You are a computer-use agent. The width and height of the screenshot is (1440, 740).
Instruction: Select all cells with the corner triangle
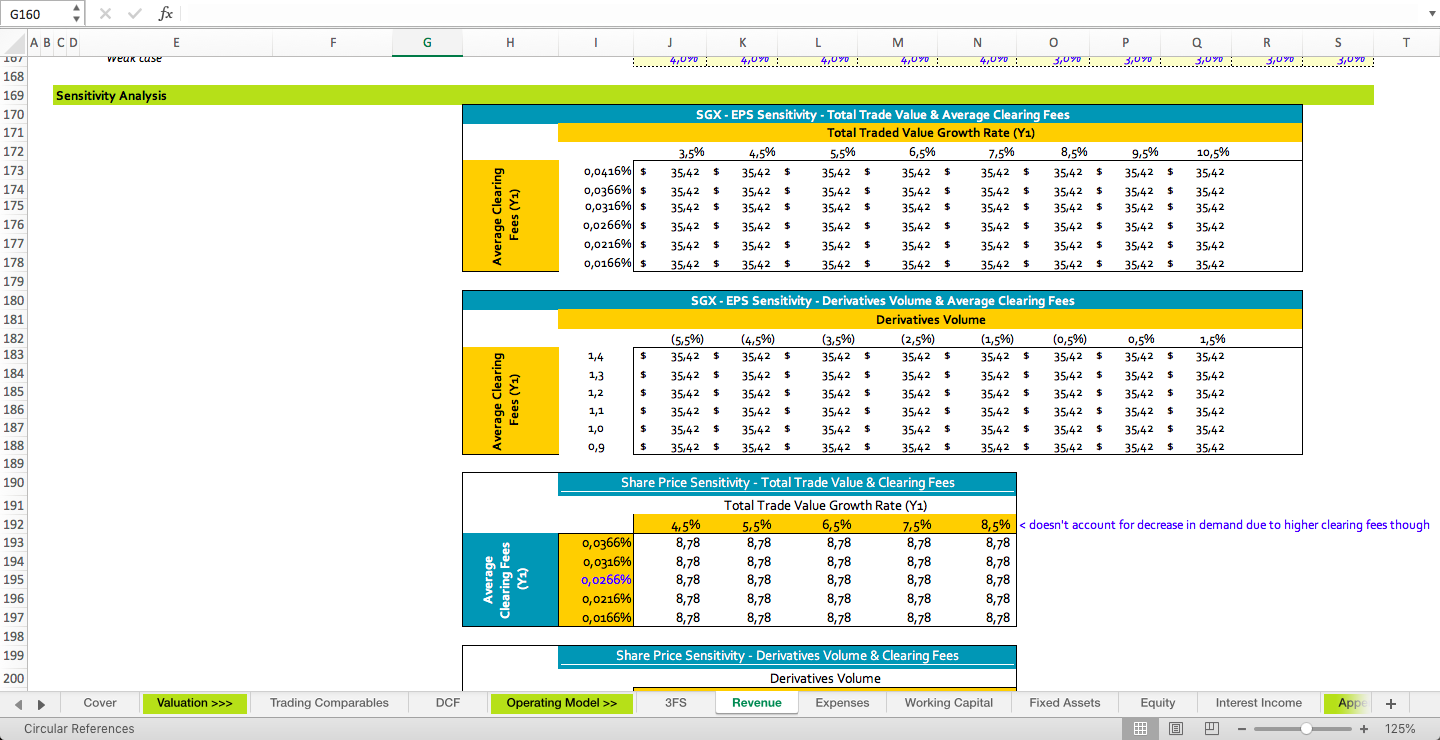pos(14,43)
